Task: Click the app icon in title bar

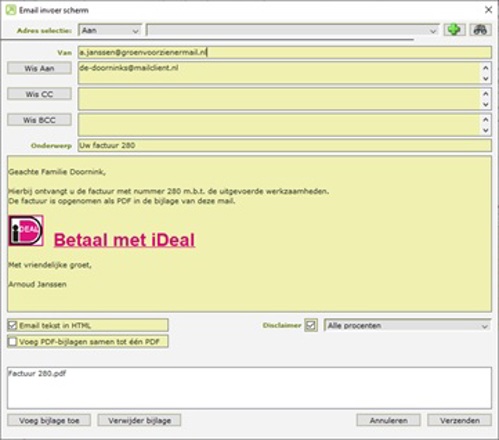Action: click(11, 10)
